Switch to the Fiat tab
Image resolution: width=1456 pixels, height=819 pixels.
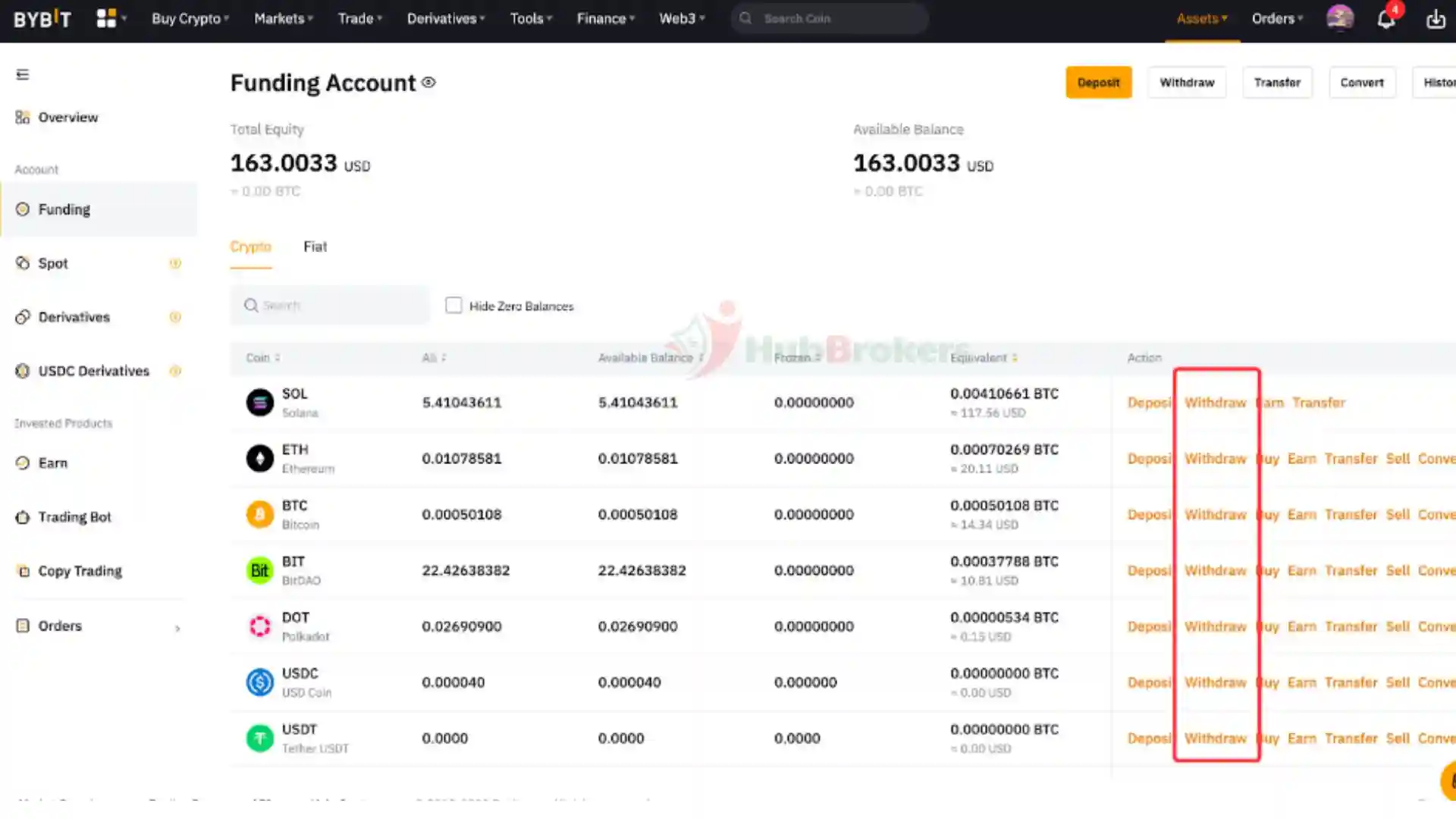pos(315,246)
